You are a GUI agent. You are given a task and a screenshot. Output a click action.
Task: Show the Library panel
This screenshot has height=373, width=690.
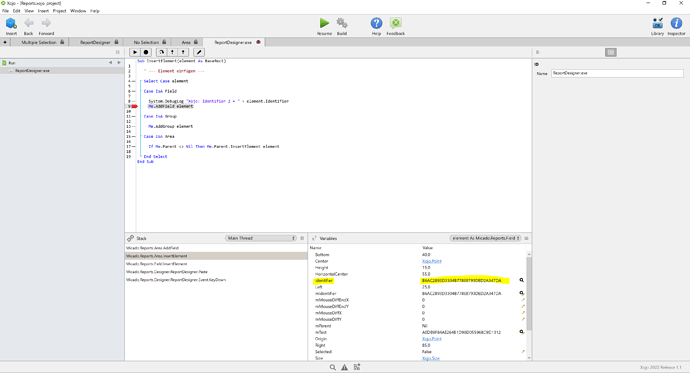pos(657,23)
